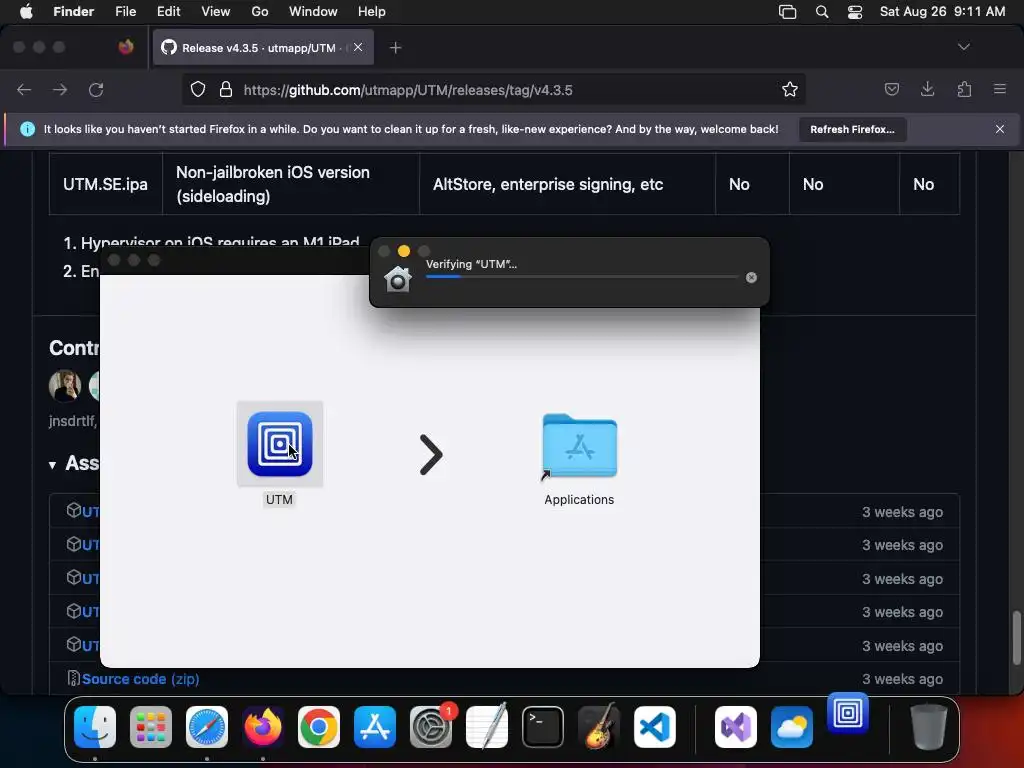The height and width of the screenshot is (768, 1024).
Task: Open App Store from the Dock
Action: 375,727
